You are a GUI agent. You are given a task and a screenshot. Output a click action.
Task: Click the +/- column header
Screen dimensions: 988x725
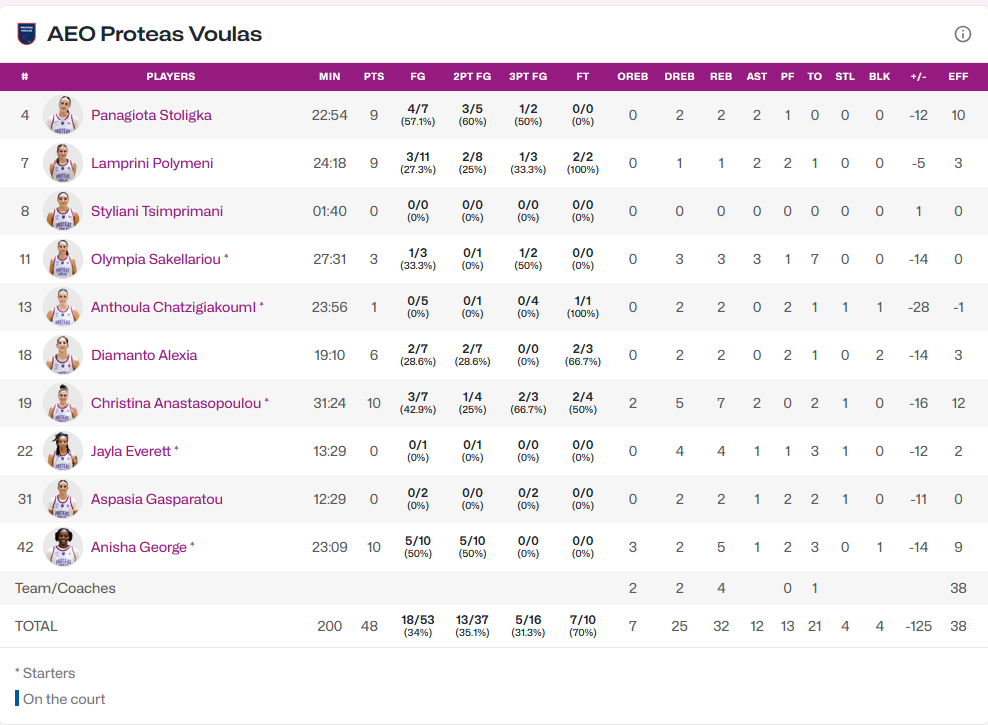[x=918, y=76]
